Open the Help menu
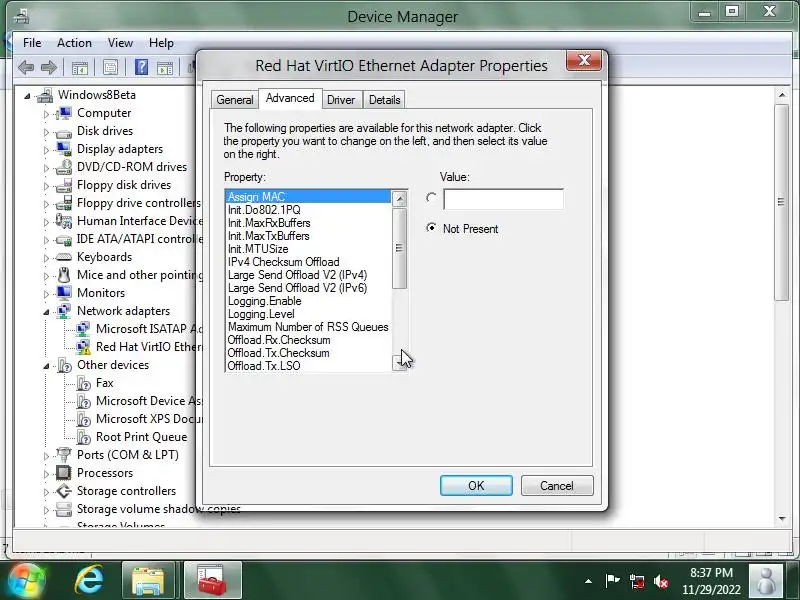The height and width of the screenshot is (600, 800). coord(161,43)
